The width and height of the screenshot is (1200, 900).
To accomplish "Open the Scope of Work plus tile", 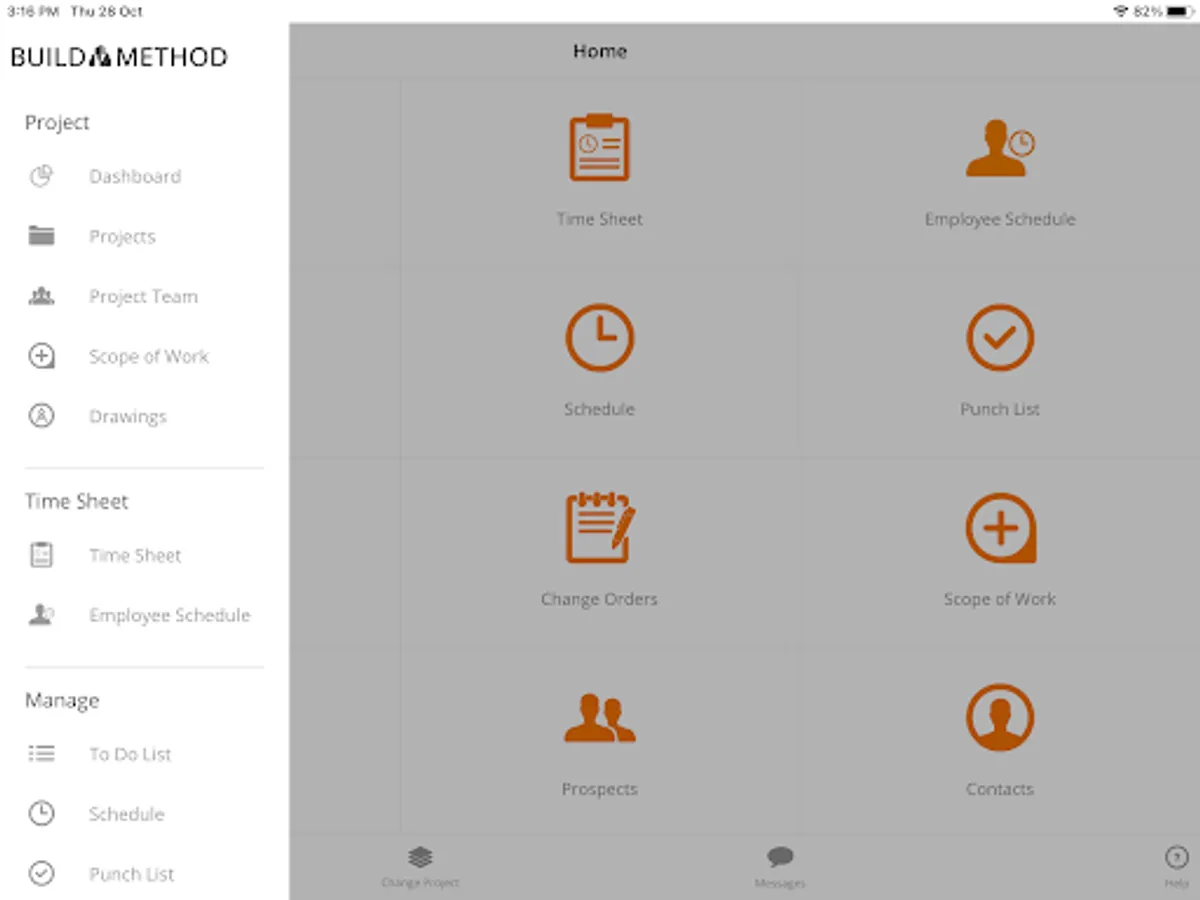I will coord(1000,528).
